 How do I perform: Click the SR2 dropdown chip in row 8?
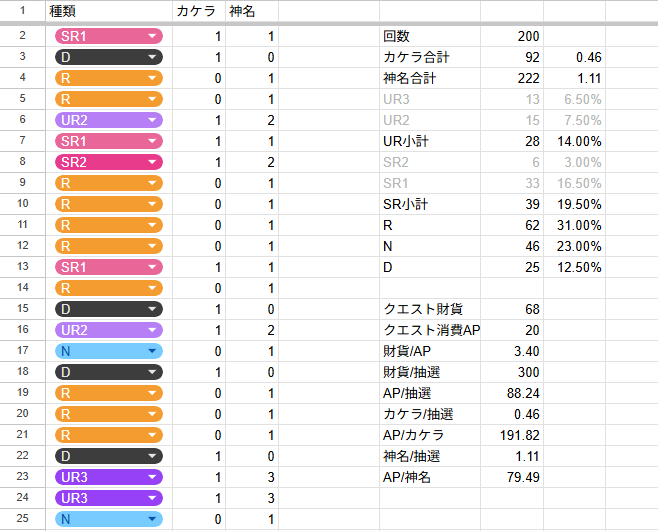coord(108,162)
